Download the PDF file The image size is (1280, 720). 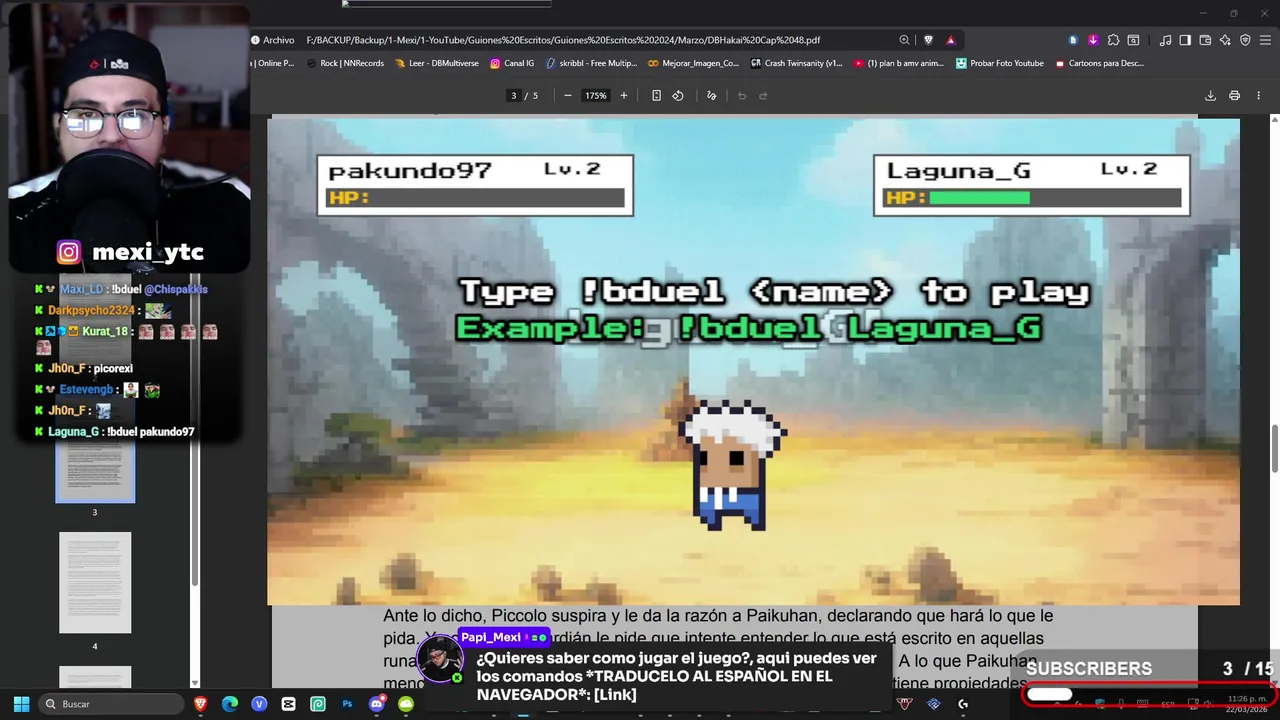pos(1210,96)
